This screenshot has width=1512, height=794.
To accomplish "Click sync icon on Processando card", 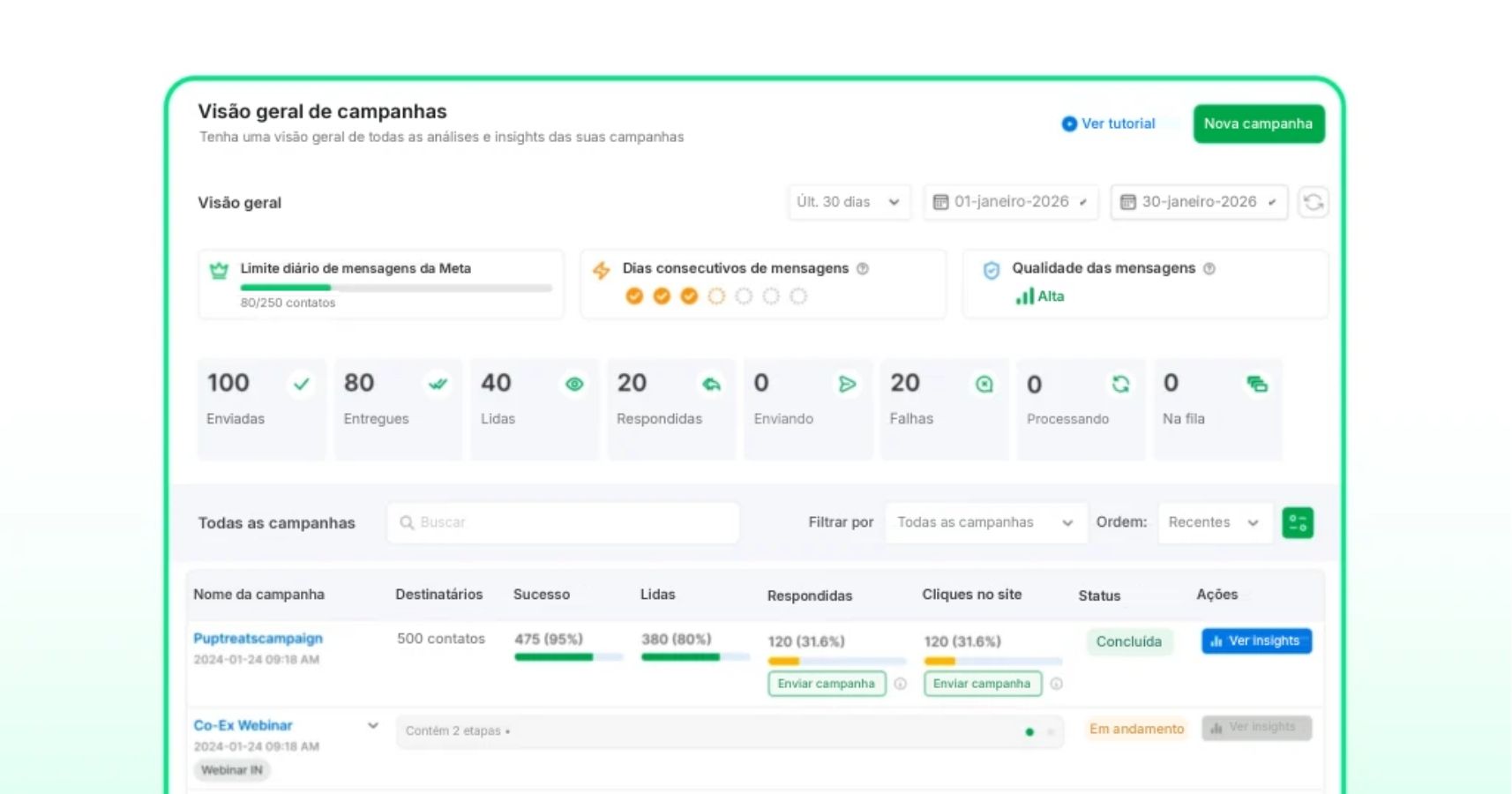I will click(1120, 384).
